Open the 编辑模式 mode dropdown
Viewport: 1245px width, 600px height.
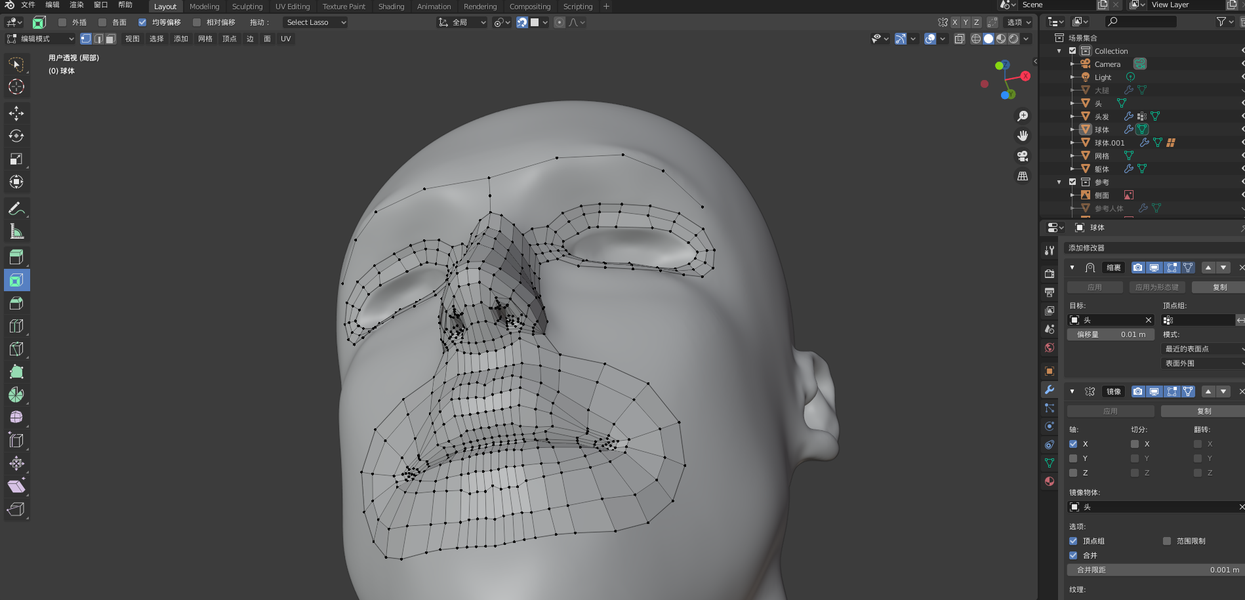point(40,39)
